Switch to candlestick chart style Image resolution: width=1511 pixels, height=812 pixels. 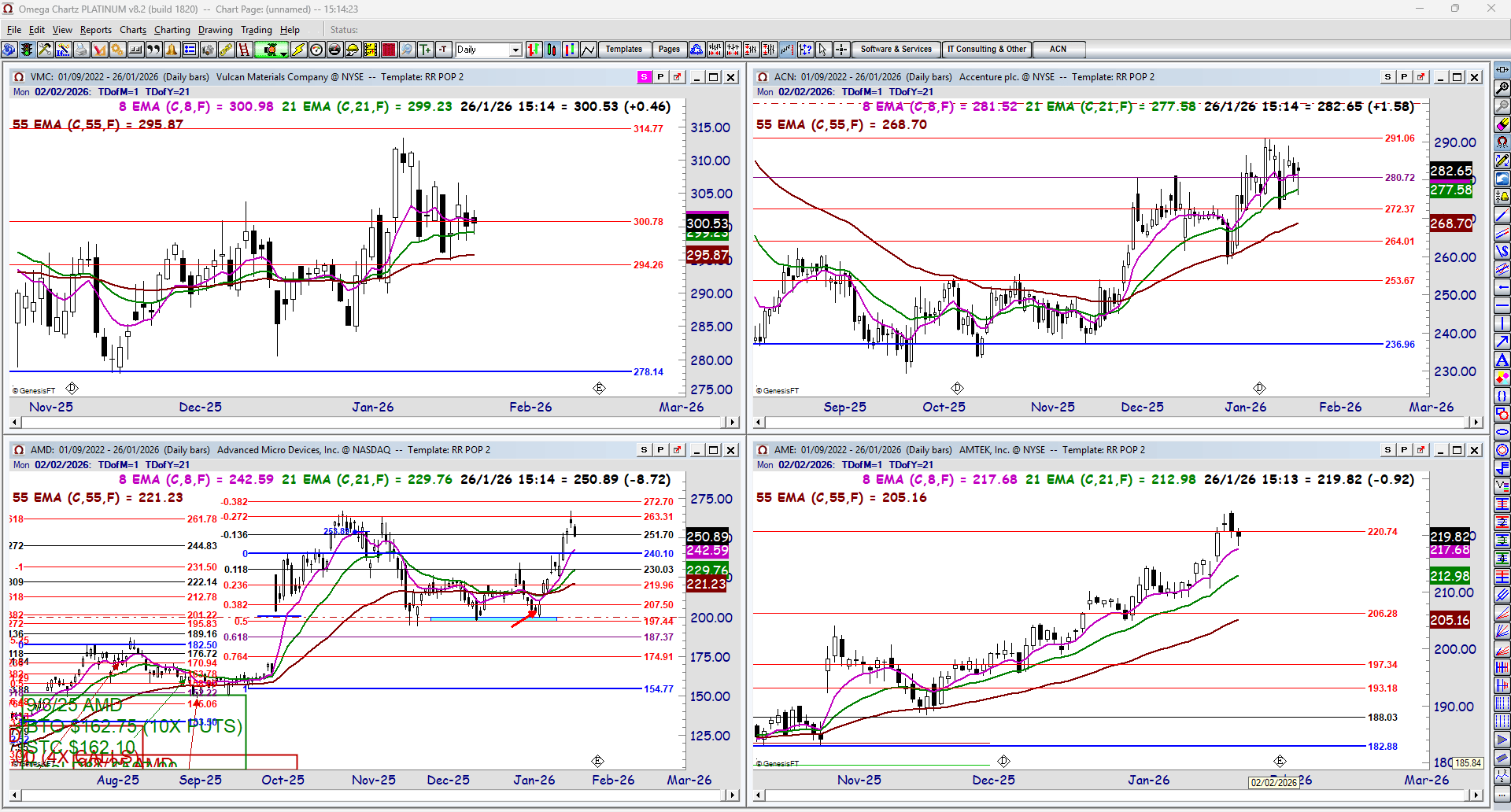552,50
